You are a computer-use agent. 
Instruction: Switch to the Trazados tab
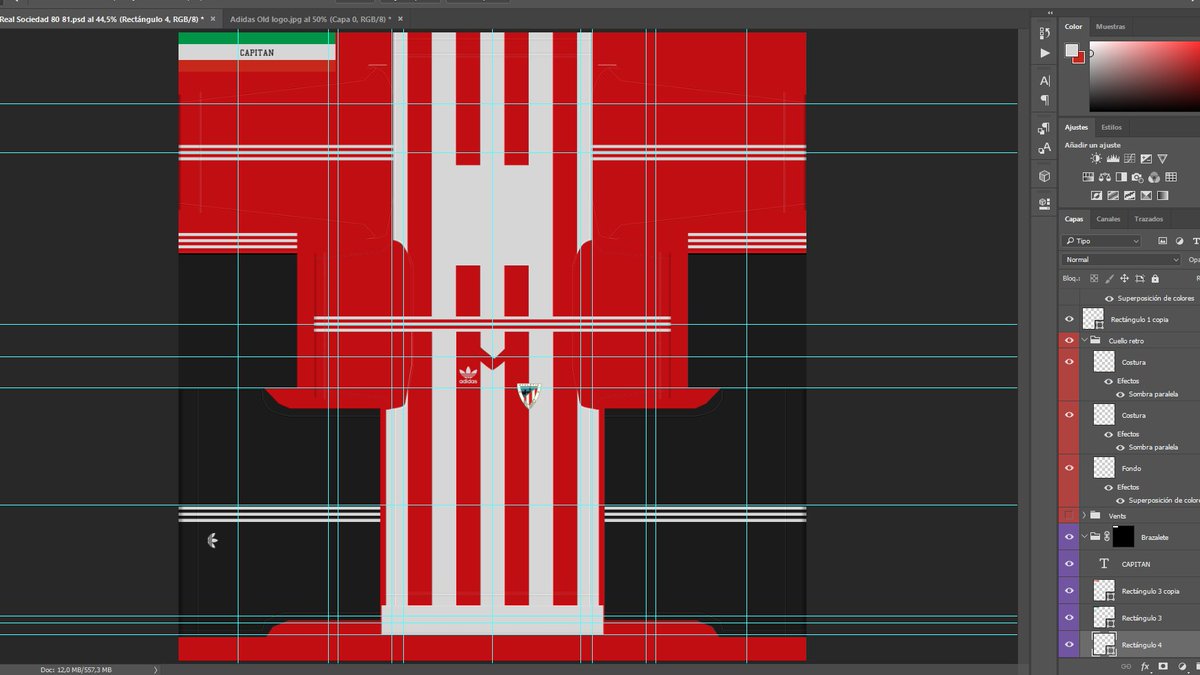click(1149, 219)
